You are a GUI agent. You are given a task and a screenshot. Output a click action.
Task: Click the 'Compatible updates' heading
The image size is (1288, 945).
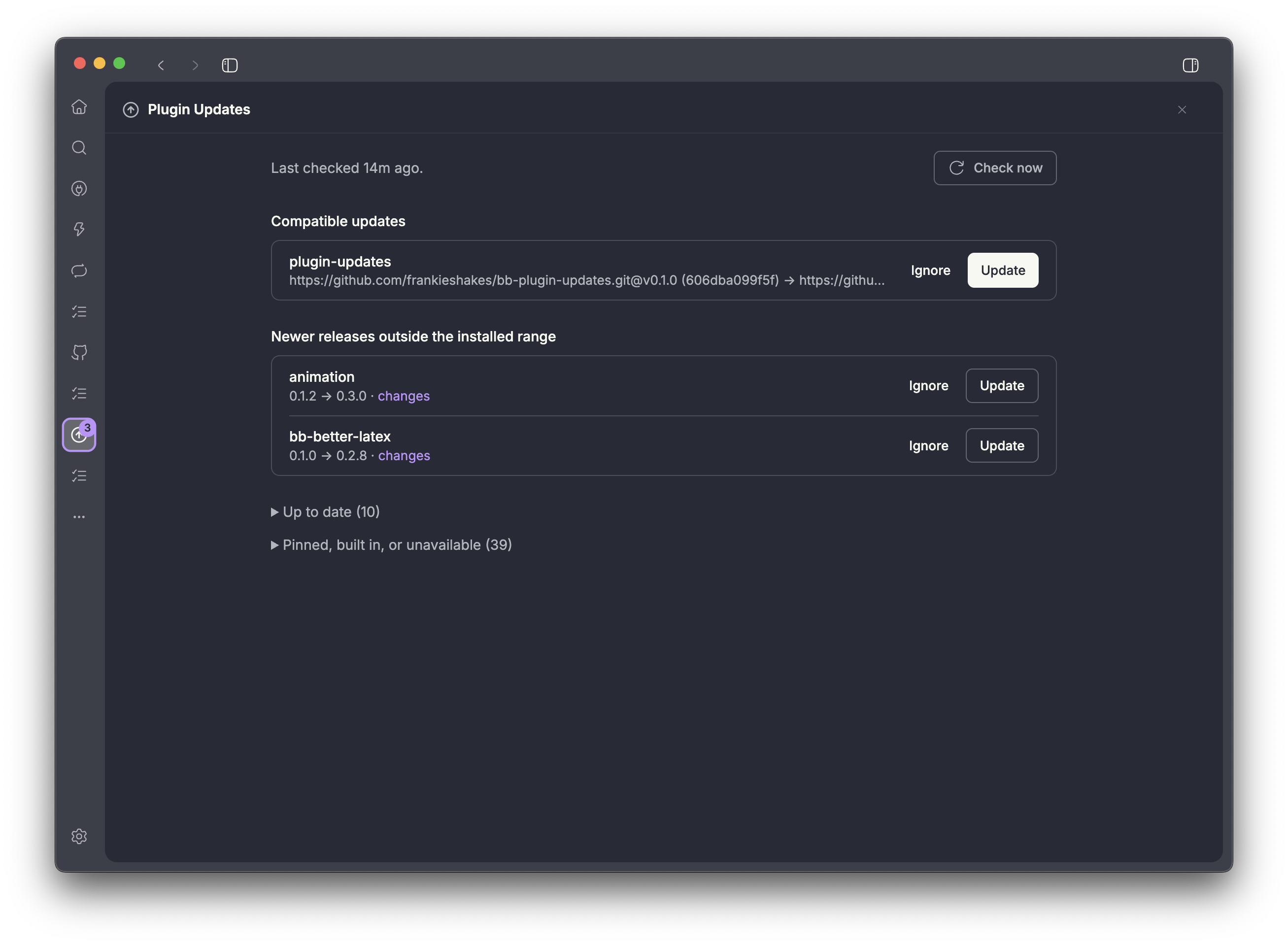[x=338, y=221]
